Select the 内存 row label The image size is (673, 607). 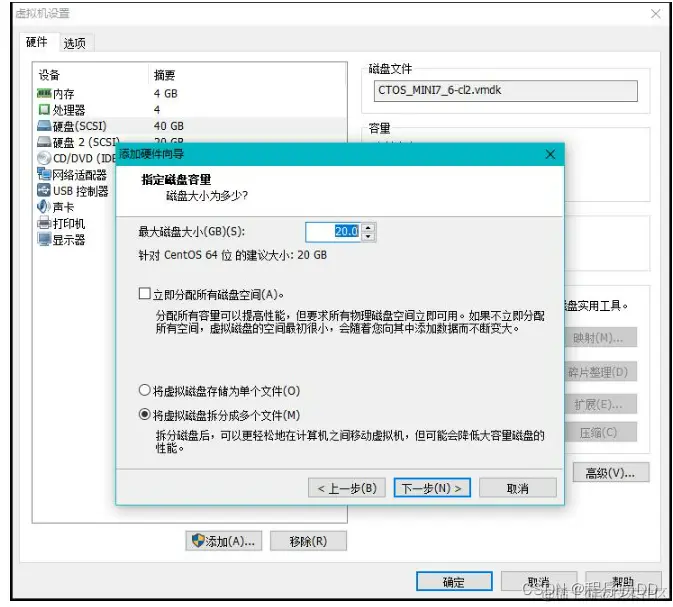pos(64,94)
